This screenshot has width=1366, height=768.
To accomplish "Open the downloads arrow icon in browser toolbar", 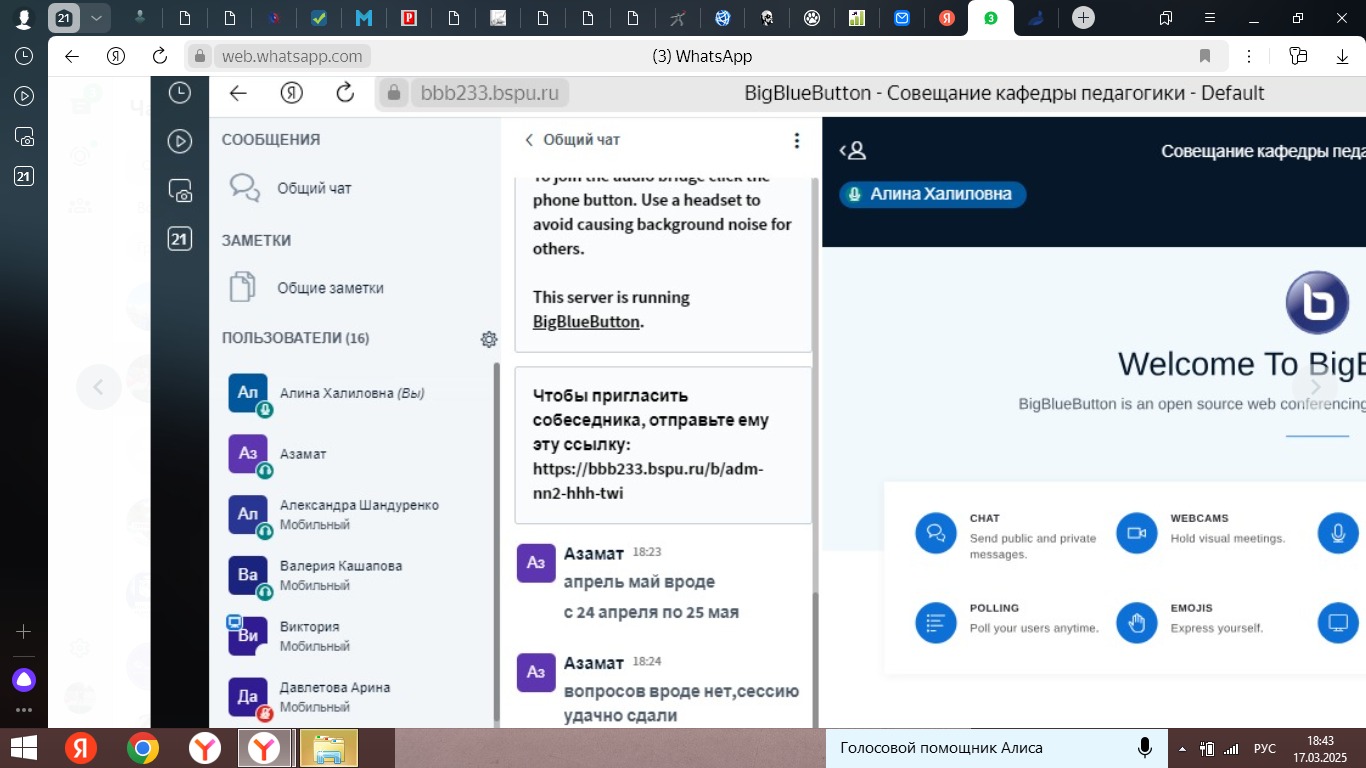I will pyautogui.click(x=1342, y=57).
